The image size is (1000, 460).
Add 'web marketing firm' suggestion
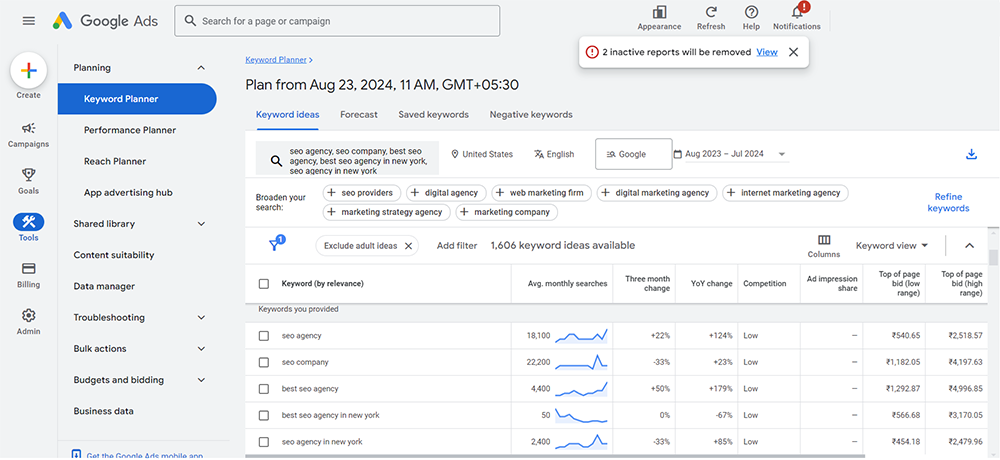(541, 193)
